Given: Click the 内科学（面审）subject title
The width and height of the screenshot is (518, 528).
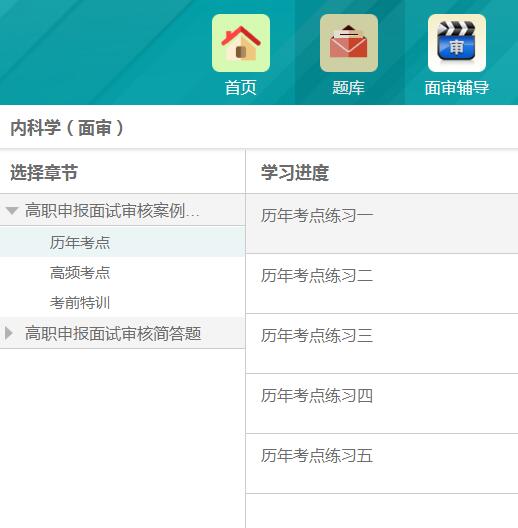Looking at the screenshot, I should click(x=67, y=128).
